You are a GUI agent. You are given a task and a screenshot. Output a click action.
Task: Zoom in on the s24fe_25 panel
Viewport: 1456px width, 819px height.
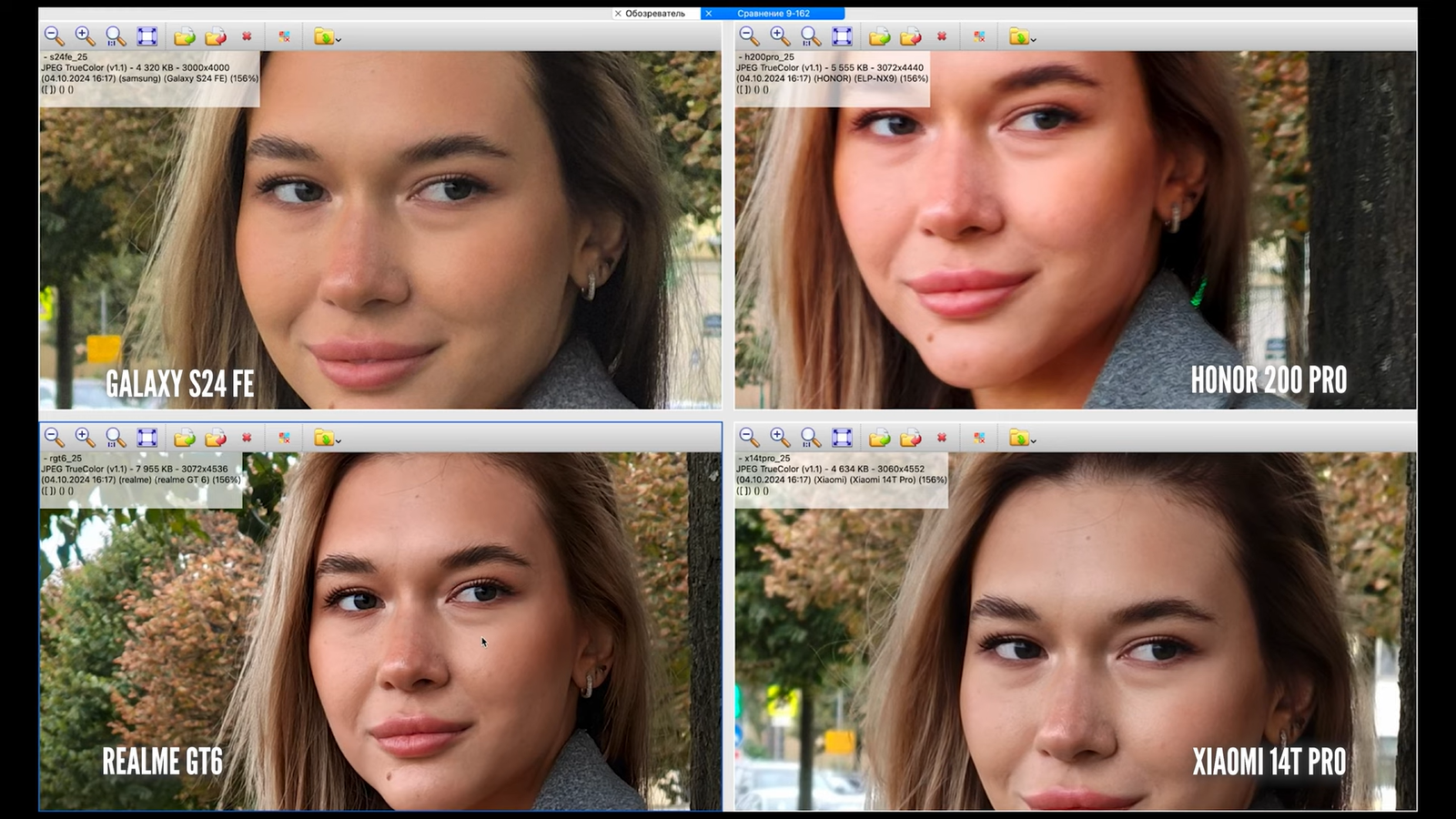click(x=86, y=36)
